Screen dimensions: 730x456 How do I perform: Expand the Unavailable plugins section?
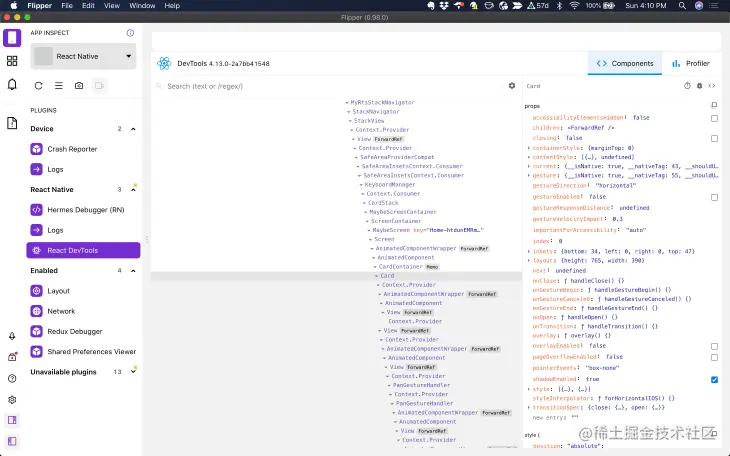pos(133,372)
